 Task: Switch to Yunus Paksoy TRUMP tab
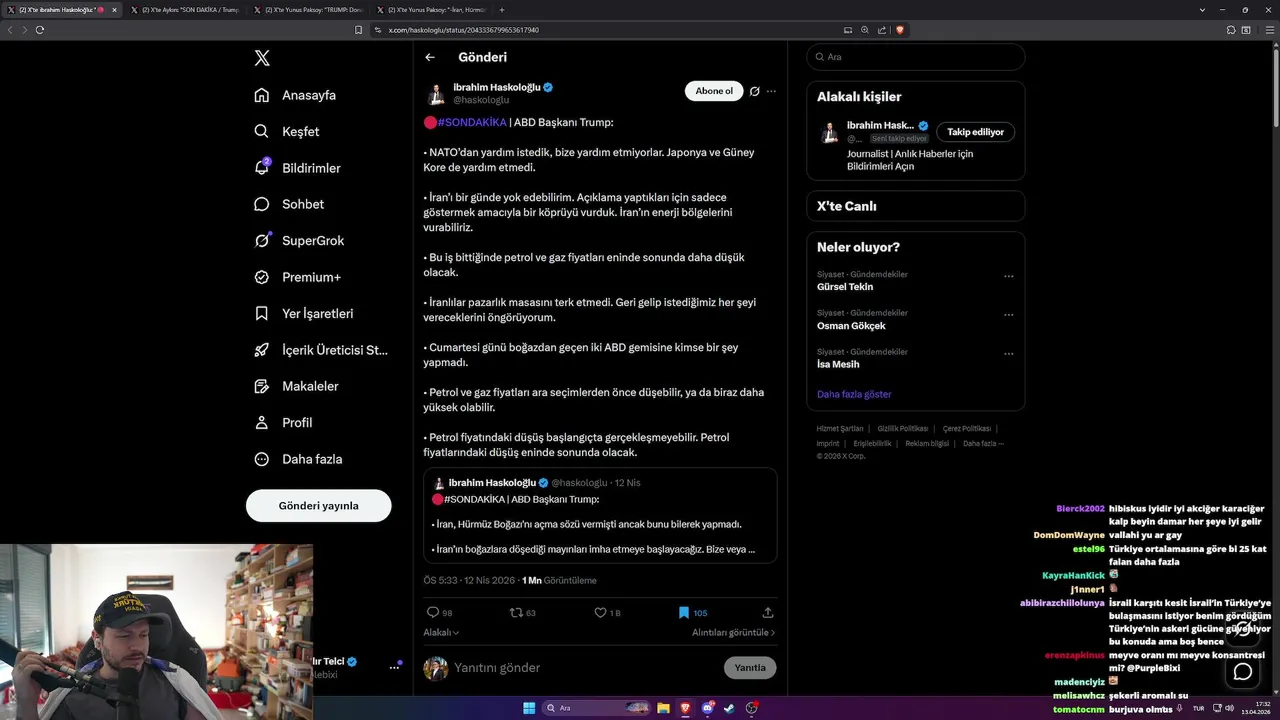point(308,10)
